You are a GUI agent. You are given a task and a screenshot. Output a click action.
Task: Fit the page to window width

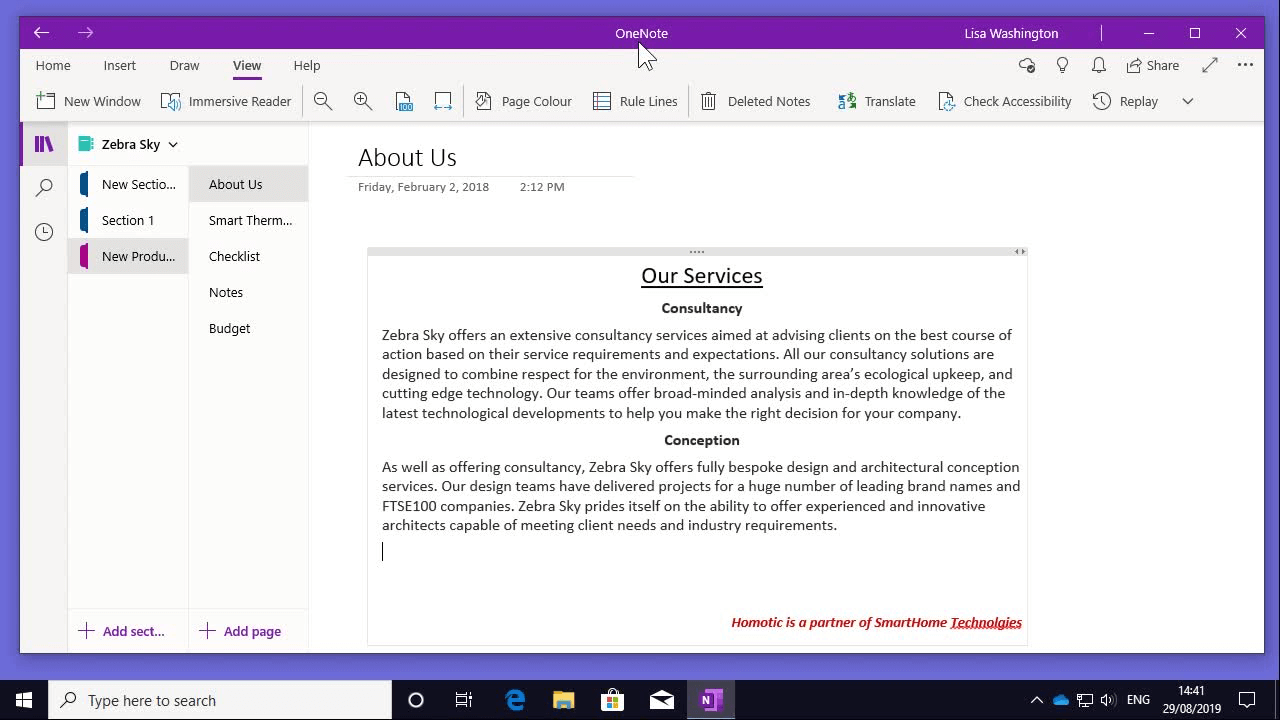tap(443, 100)
